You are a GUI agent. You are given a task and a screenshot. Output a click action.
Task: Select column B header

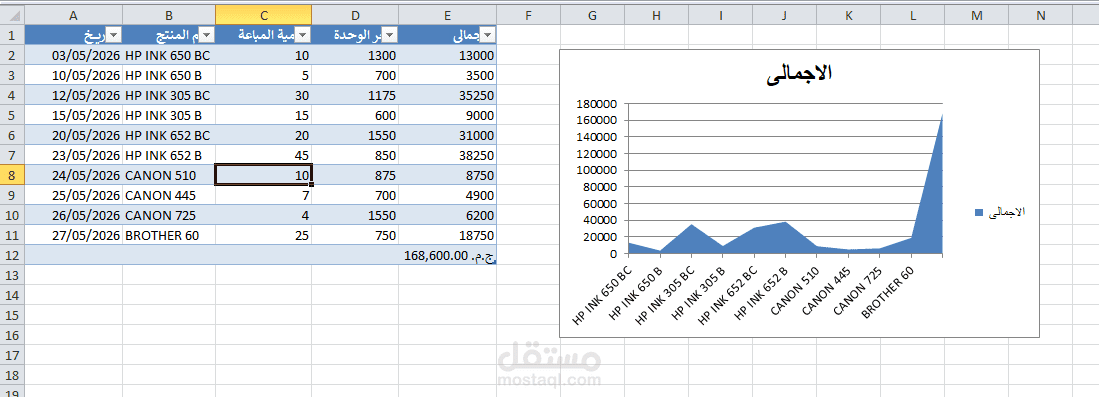pos(169,15)
